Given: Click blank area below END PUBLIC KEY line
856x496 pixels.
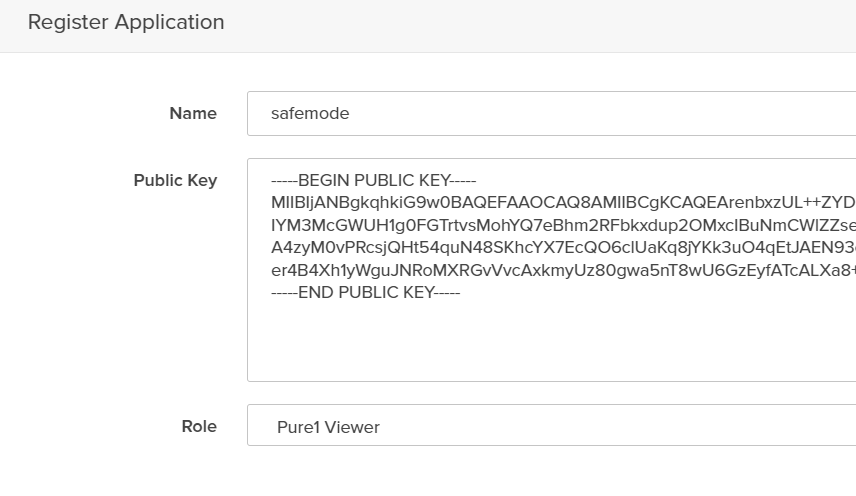Looking at the screenshot, I should (x=551, y=341).
